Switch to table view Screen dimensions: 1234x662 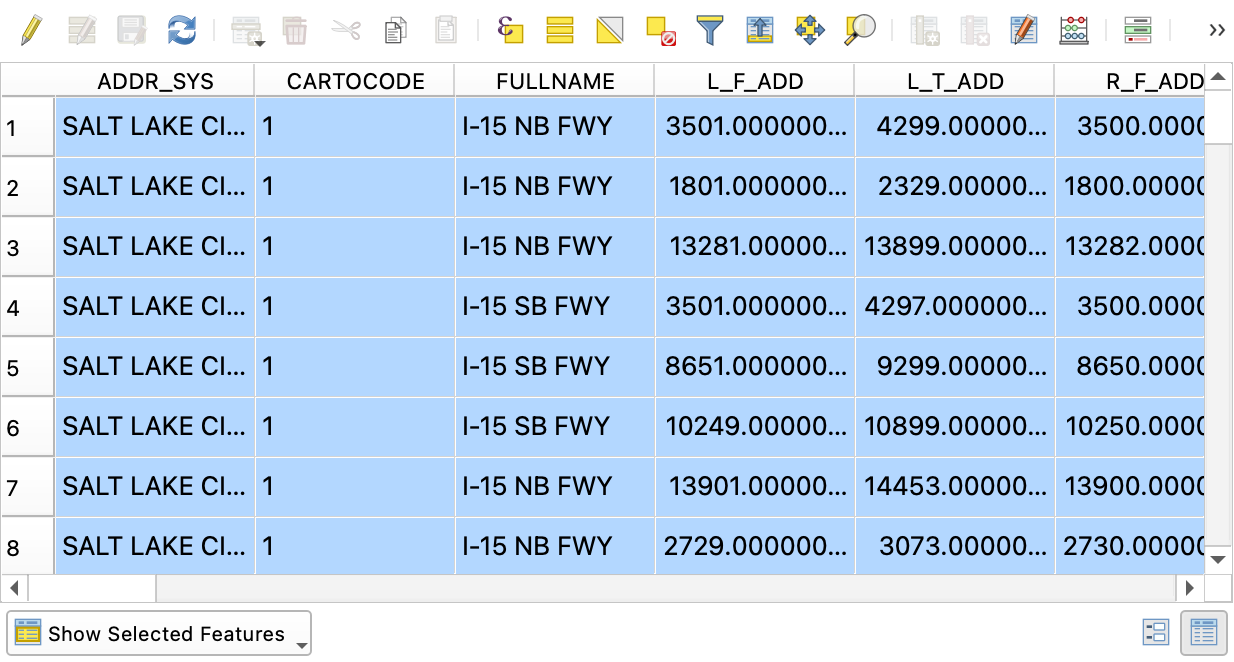coord(1204,632)
